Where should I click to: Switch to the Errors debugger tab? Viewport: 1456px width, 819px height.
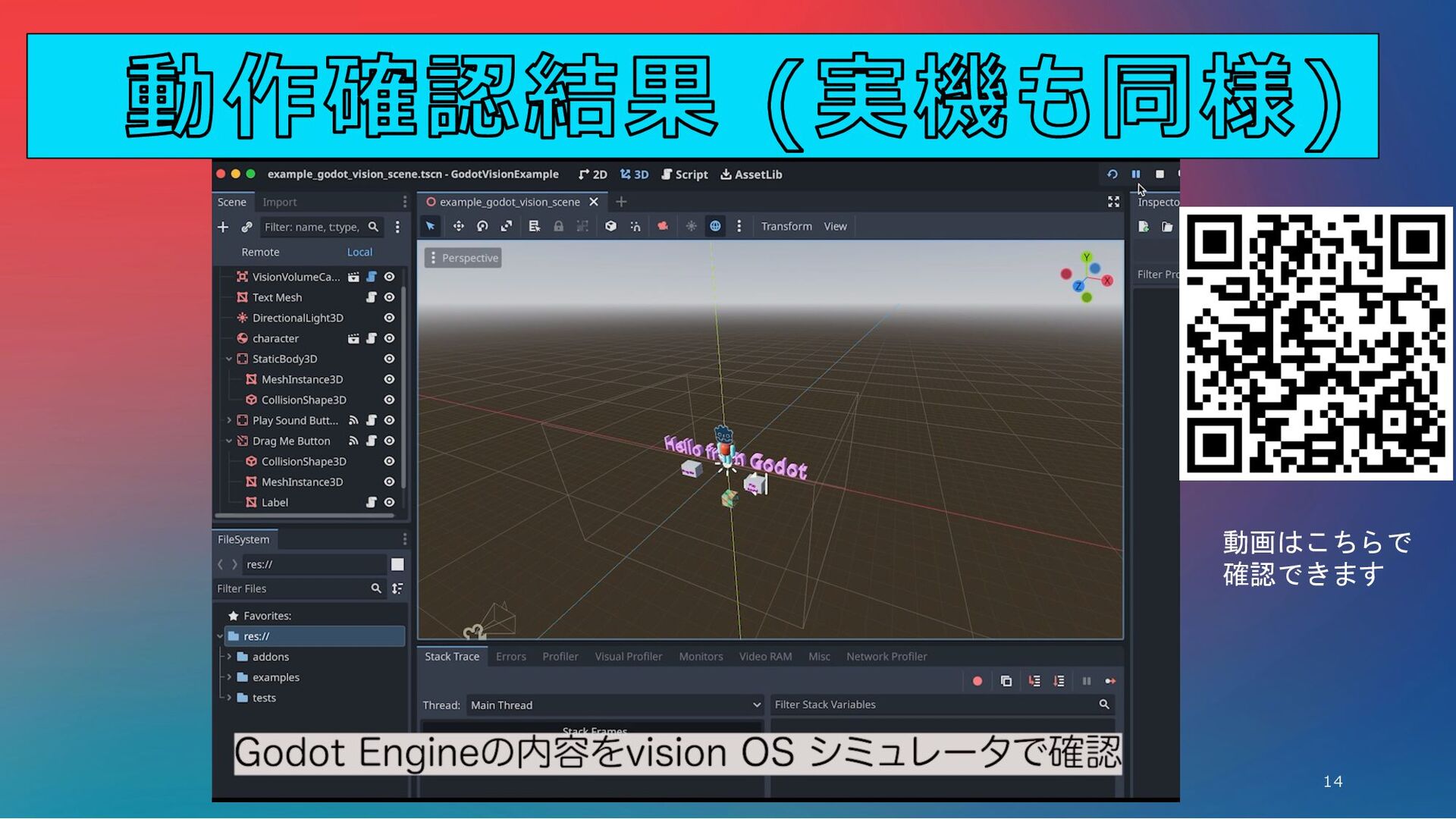tap(510, 657)
